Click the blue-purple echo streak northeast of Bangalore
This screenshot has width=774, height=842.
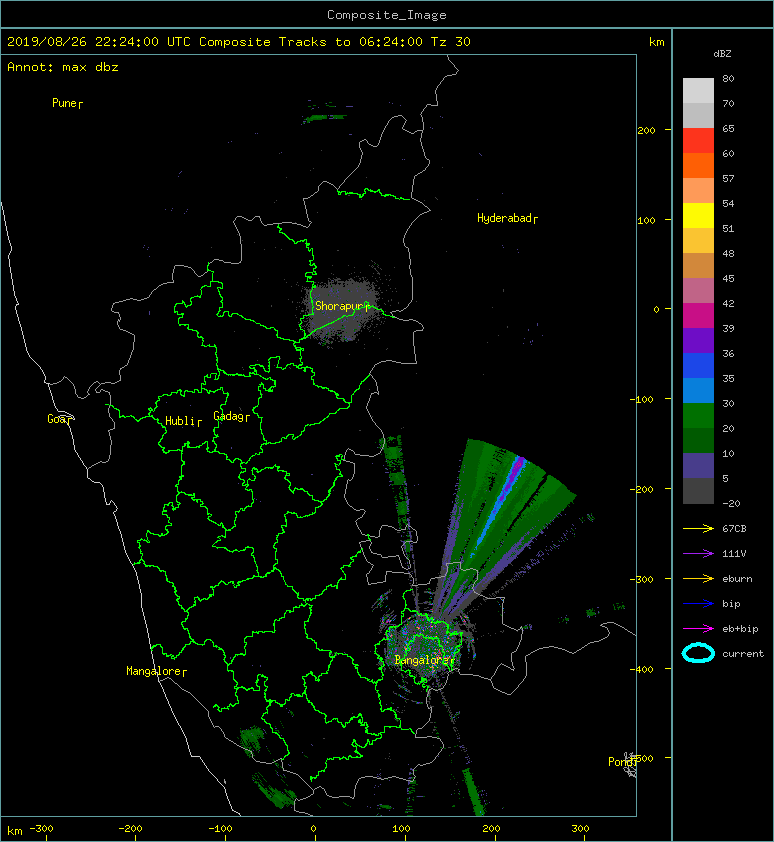pos(499,504)
